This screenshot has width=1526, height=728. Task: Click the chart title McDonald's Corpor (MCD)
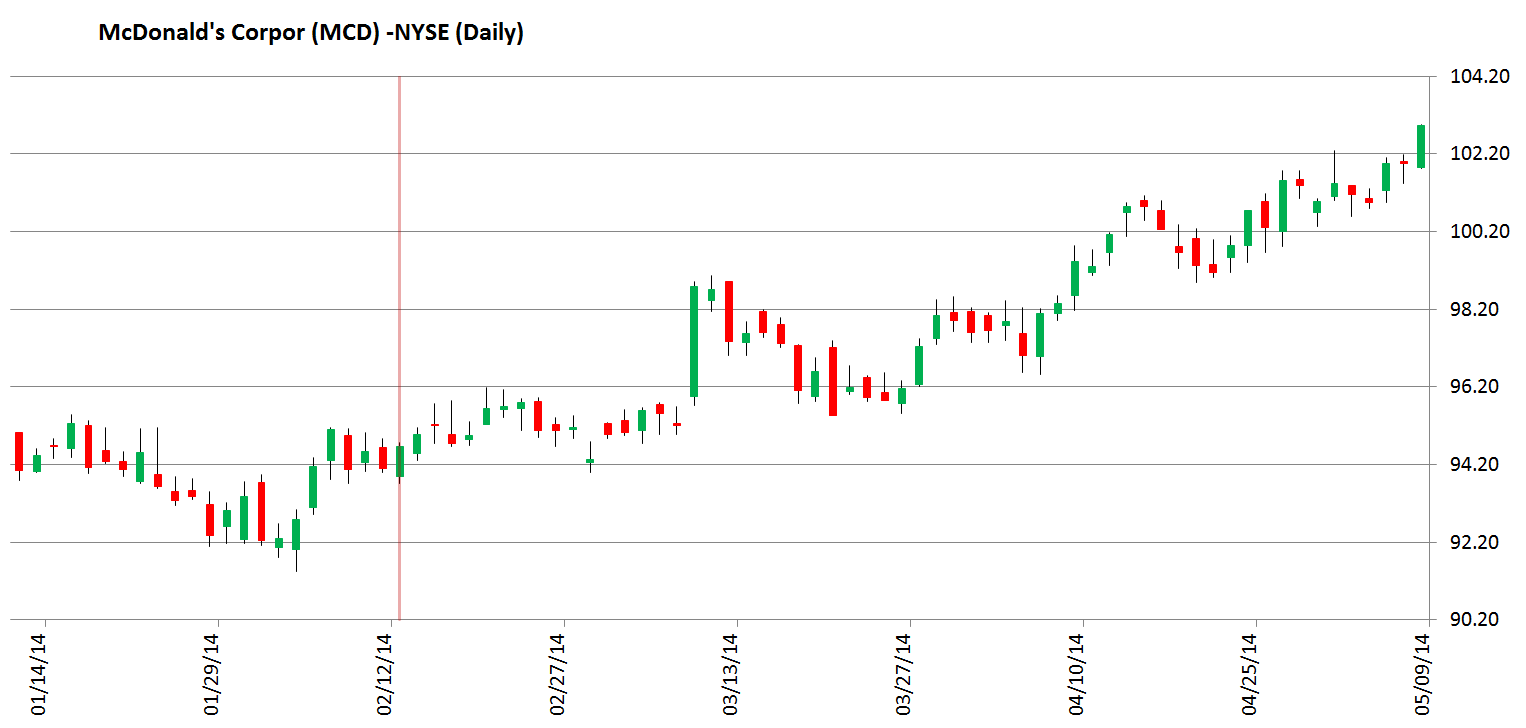pyautogui.click(x=310, y=33)
